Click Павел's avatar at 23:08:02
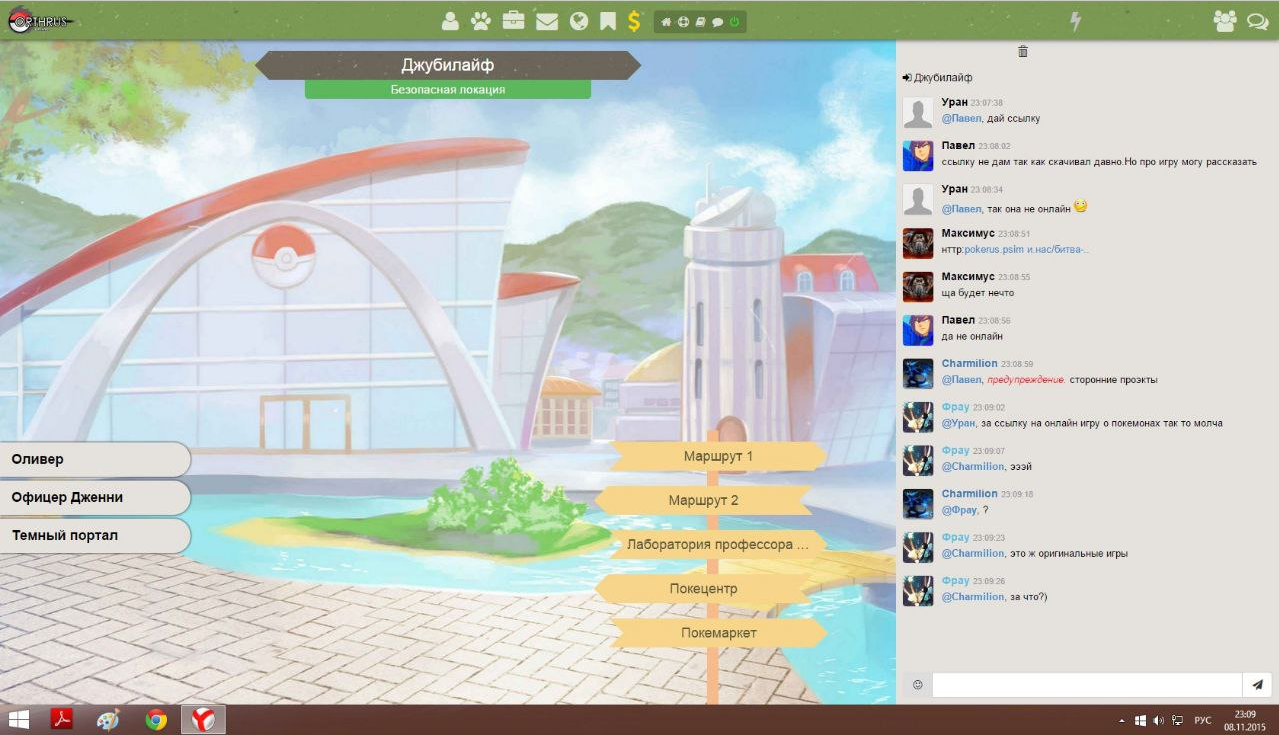This screenshot has width=1279, height=735. (918, 156)
